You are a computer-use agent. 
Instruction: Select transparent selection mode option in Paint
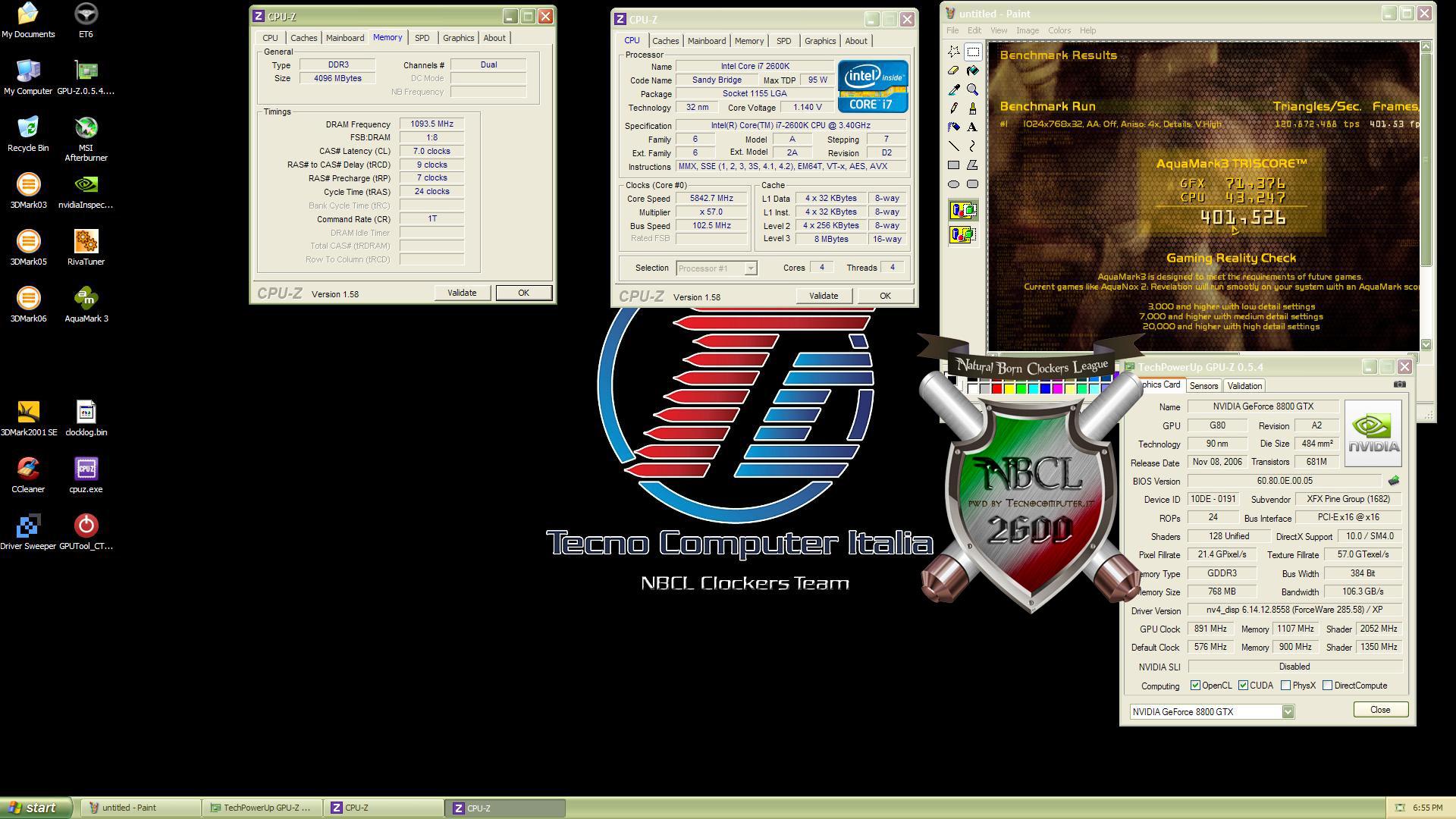(x=963, y=235)
